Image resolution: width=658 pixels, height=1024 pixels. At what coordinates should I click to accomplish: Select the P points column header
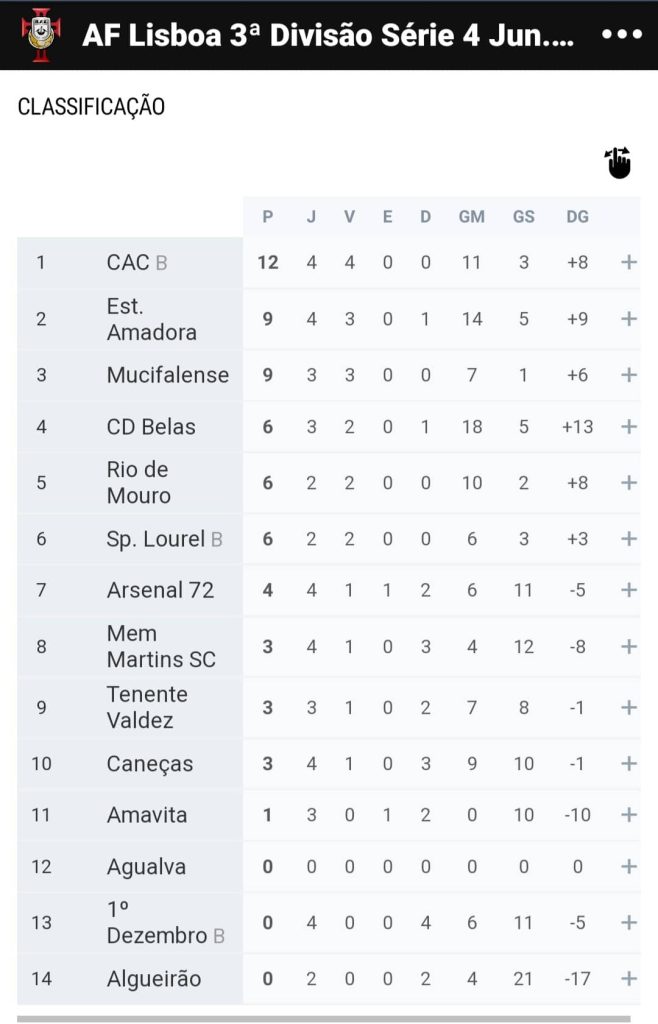(x=268, y=217)
